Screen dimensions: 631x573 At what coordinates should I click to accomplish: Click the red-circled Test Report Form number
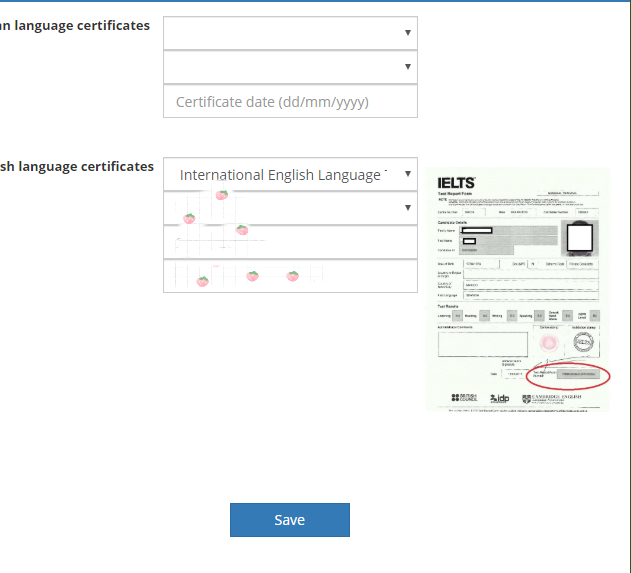point(581,373)
